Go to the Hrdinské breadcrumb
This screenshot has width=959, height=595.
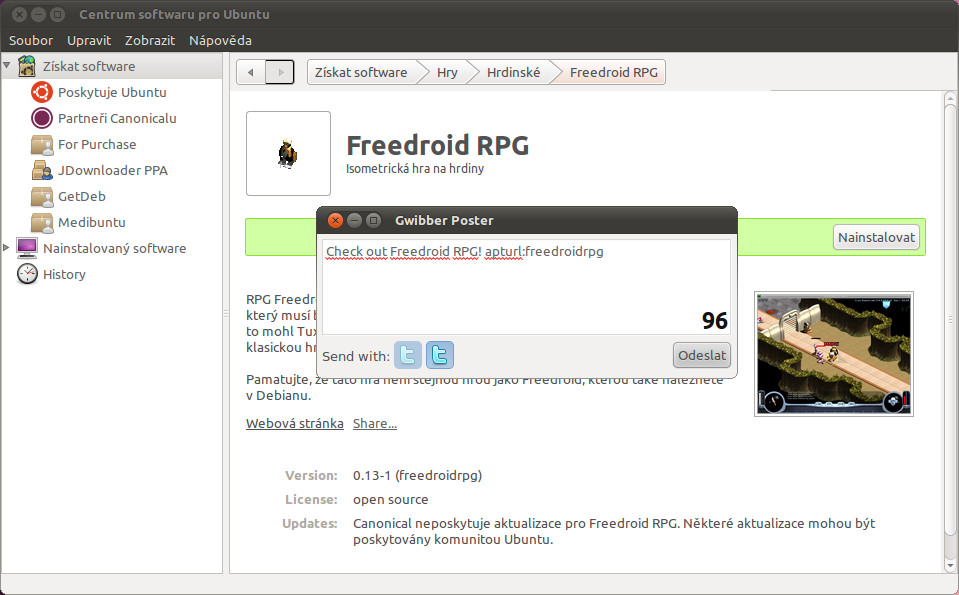click(x=514, y=72)
